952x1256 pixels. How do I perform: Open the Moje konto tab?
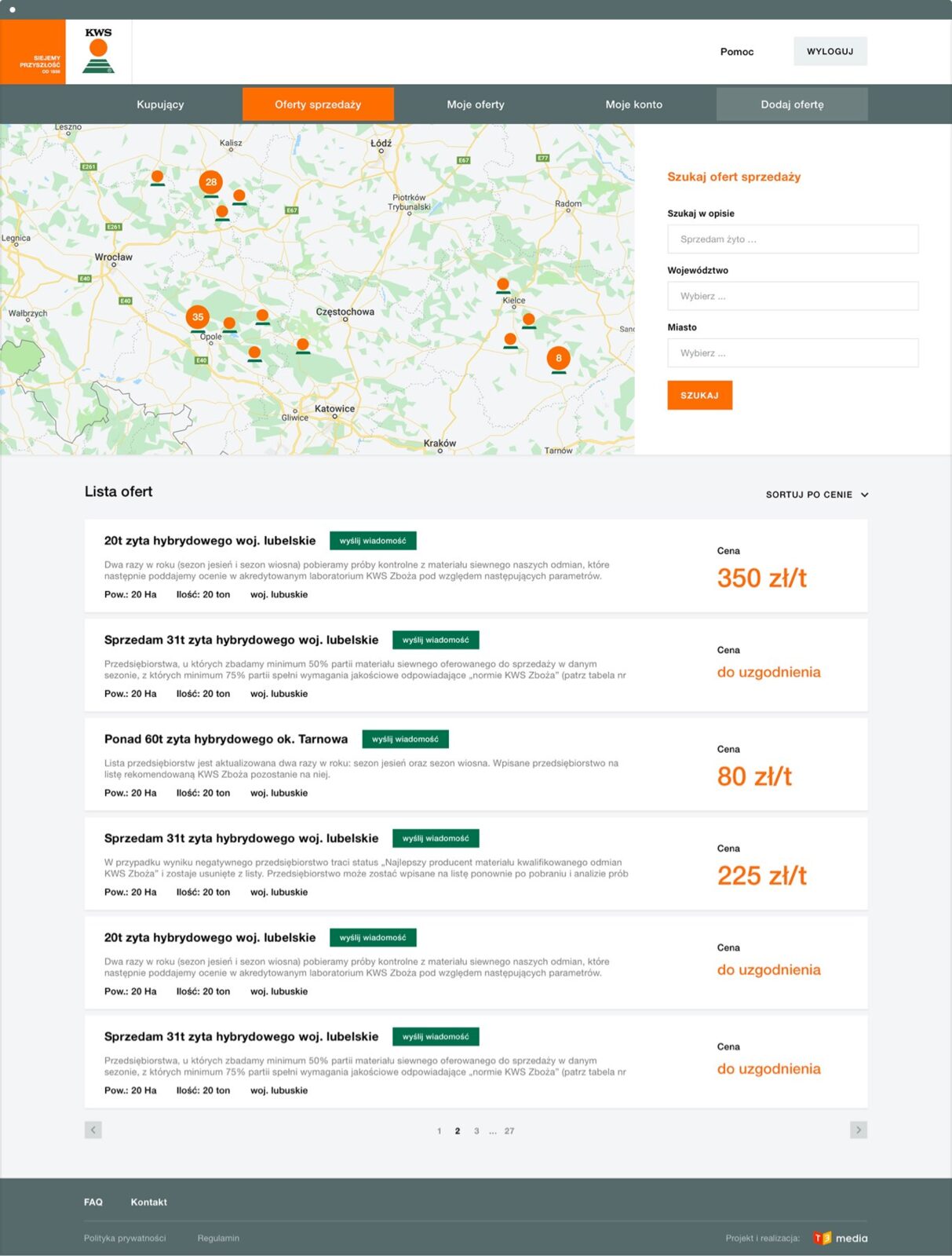(x=633, y=104)
